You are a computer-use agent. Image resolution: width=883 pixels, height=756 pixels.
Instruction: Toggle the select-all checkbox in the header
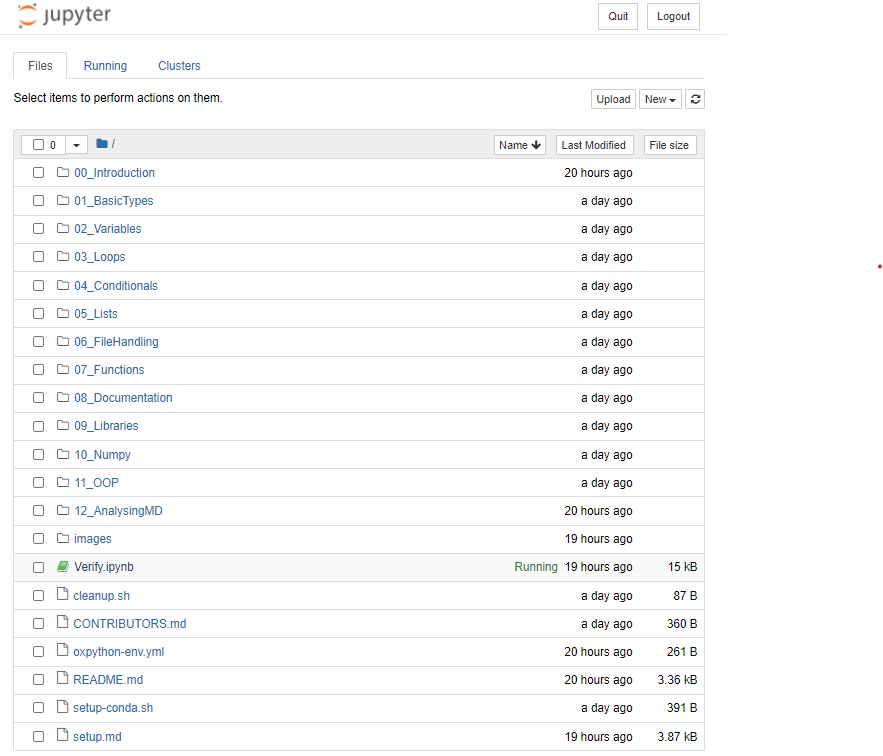[38, 145]
